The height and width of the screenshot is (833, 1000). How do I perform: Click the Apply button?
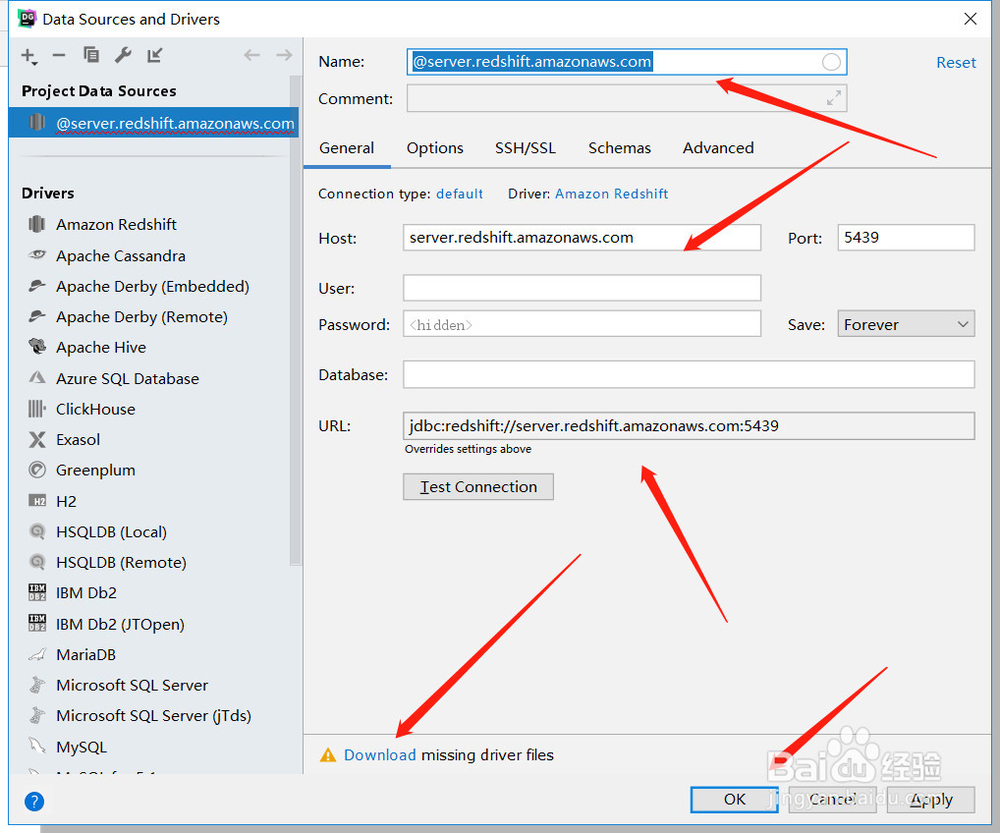pyautogui.click(x=930, y=799)
